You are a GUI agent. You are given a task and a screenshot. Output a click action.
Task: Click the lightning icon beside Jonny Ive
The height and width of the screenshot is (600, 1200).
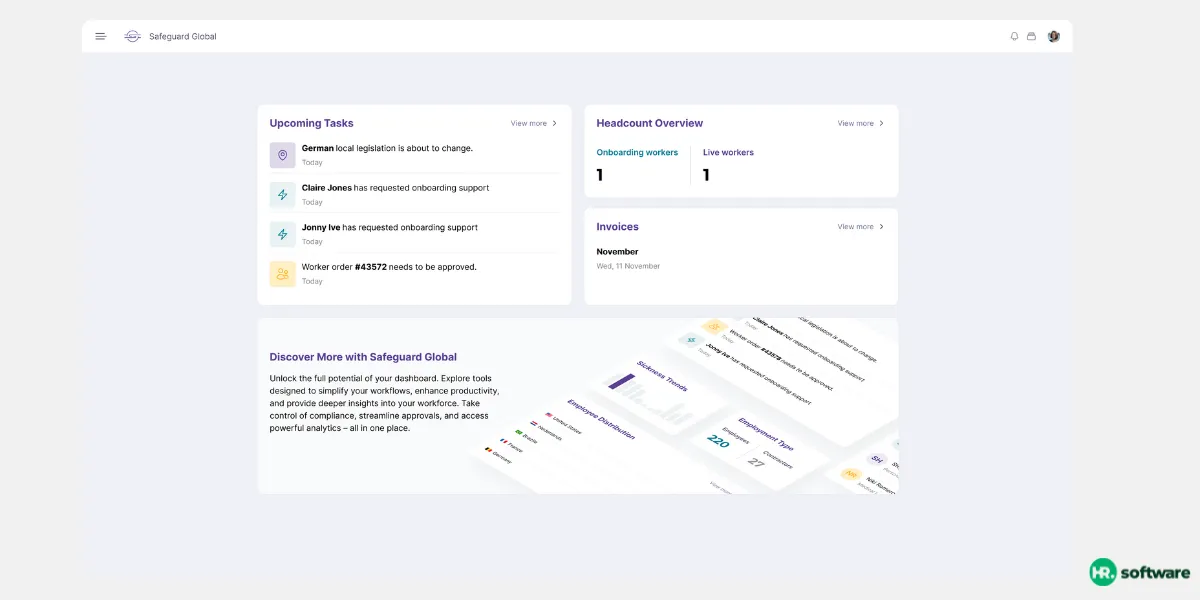(282, 234)
